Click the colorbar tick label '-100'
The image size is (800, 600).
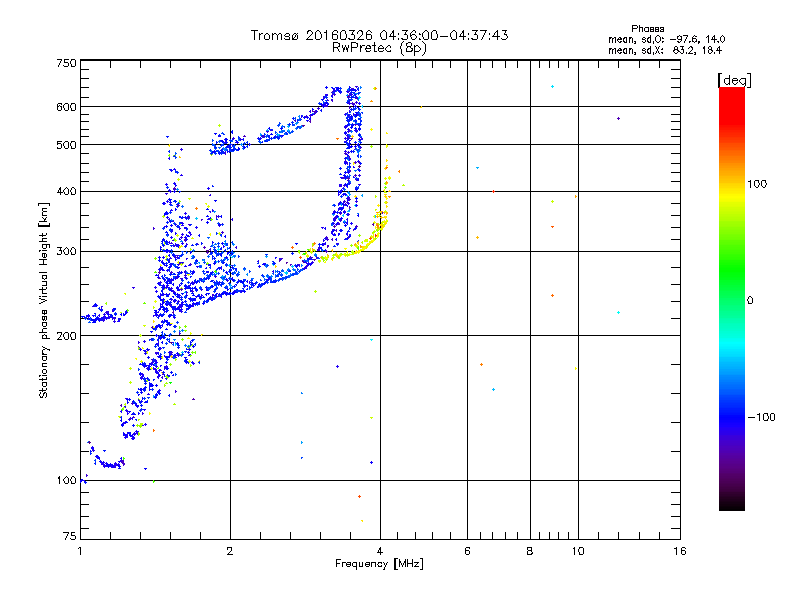click(x=762, y=417)
